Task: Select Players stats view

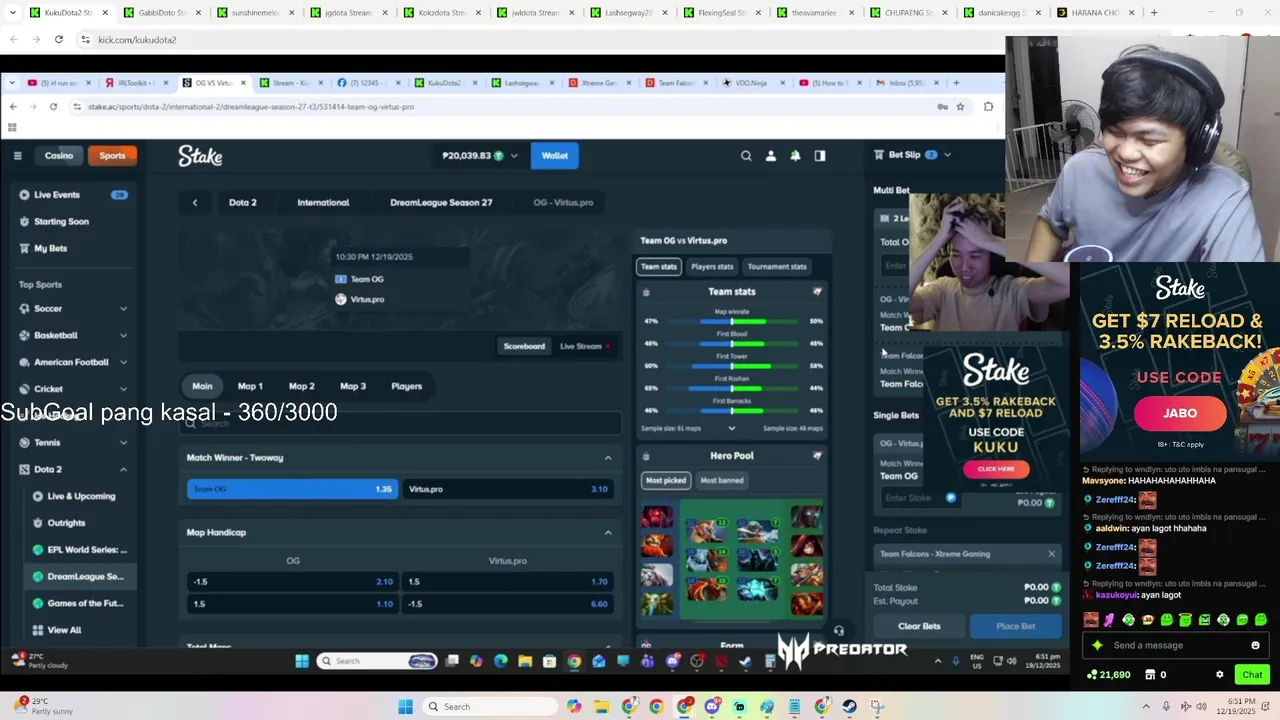Action: [712, 267]
